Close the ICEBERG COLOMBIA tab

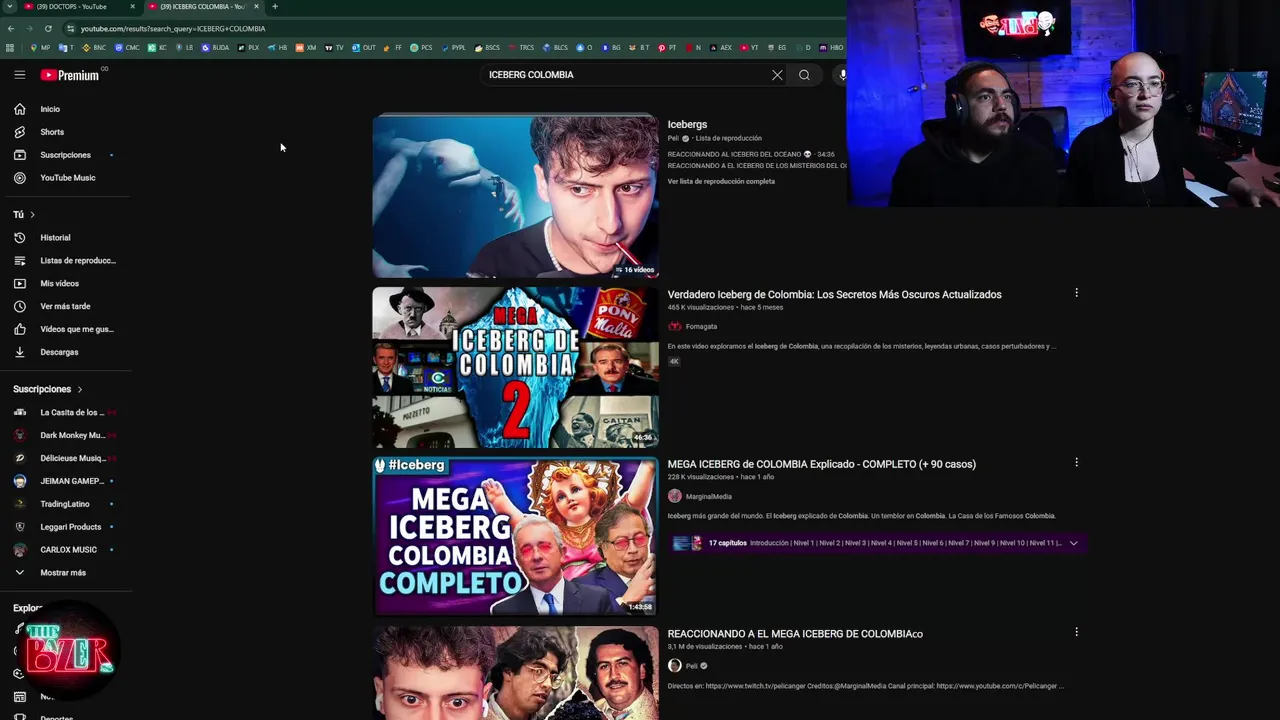click(256, 6)
